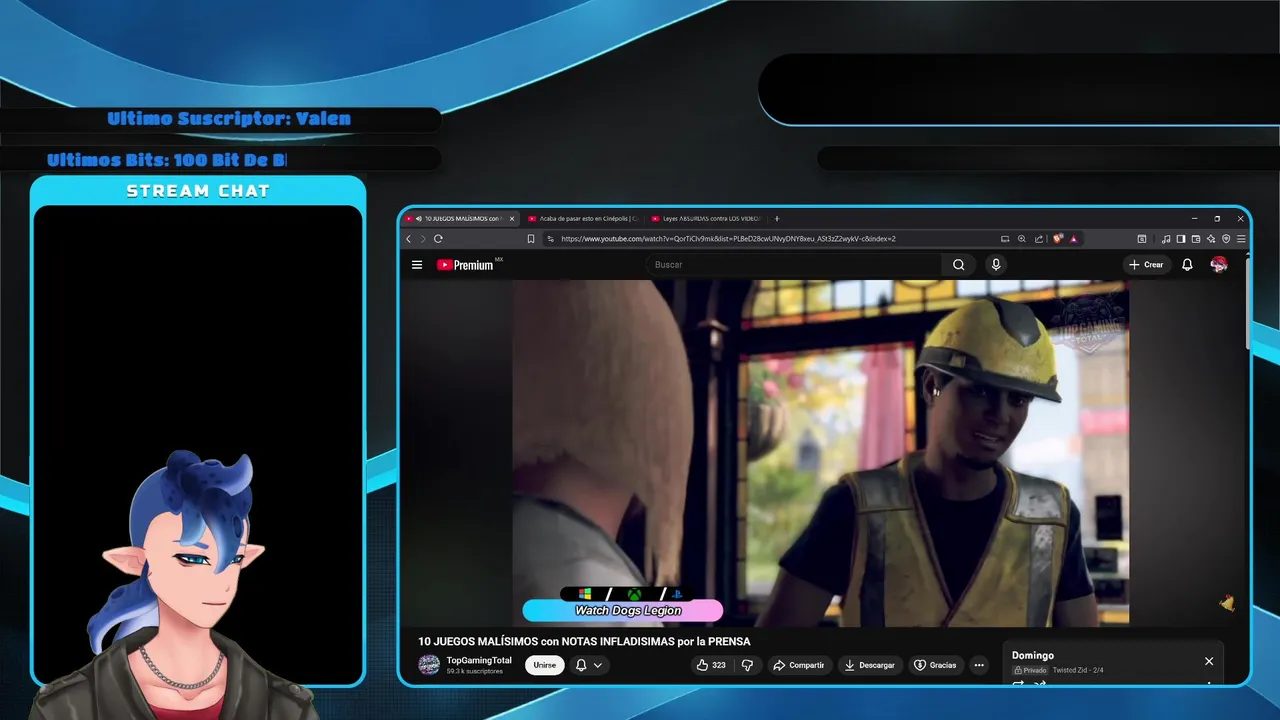Open Brave Wallet icon in toolbar
The width and height of the screenshot is (1280, 720).
1196,239
